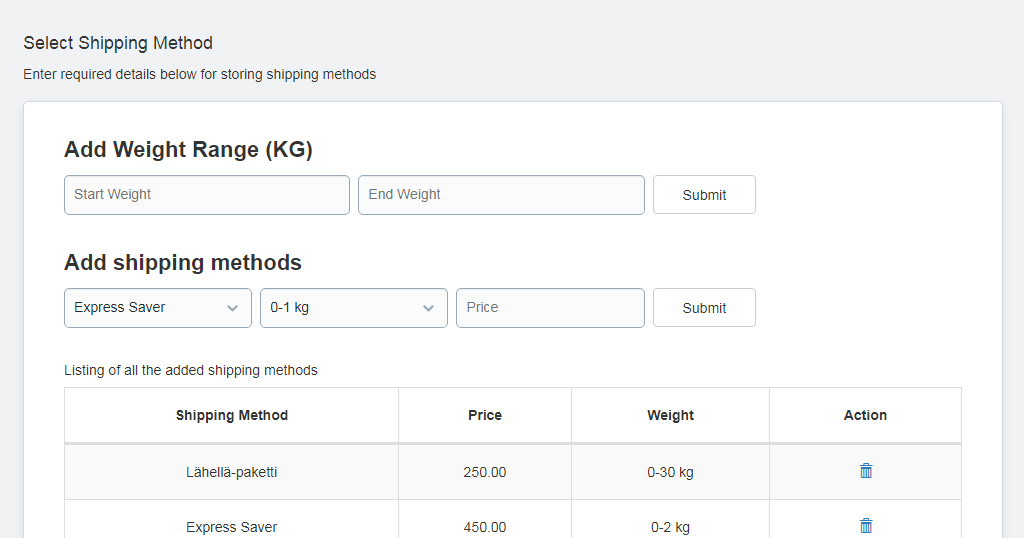The image size is (1024, 538).
Task: Click the Add Weight Range (KG) heading
Action: (188, 150)
